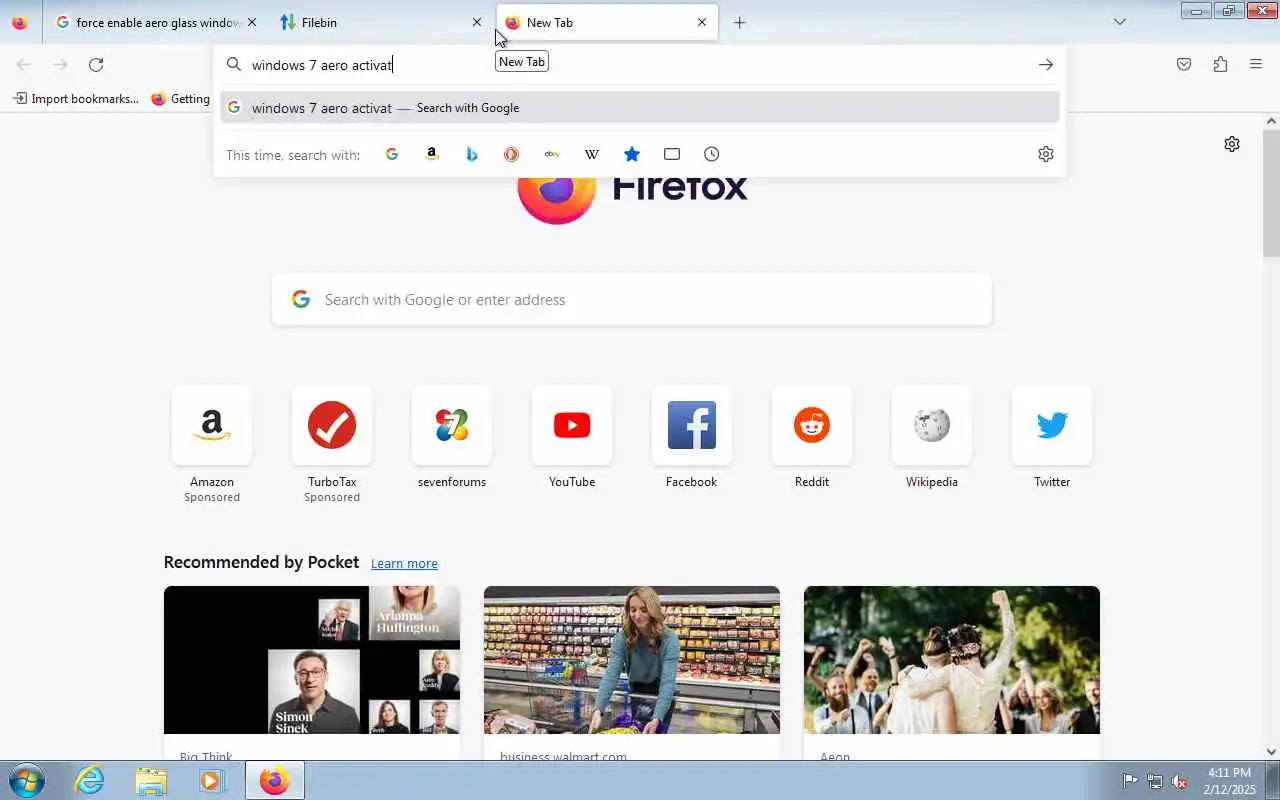Close the New Tab tab
The height and width of the screenshot is (800, 1280).
tap(702, 22)
